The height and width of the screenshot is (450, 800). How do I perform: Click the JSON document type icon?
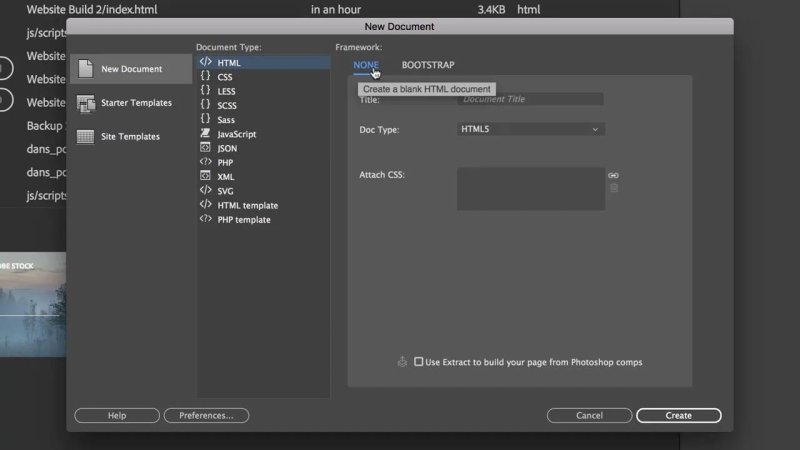[206, 147]
